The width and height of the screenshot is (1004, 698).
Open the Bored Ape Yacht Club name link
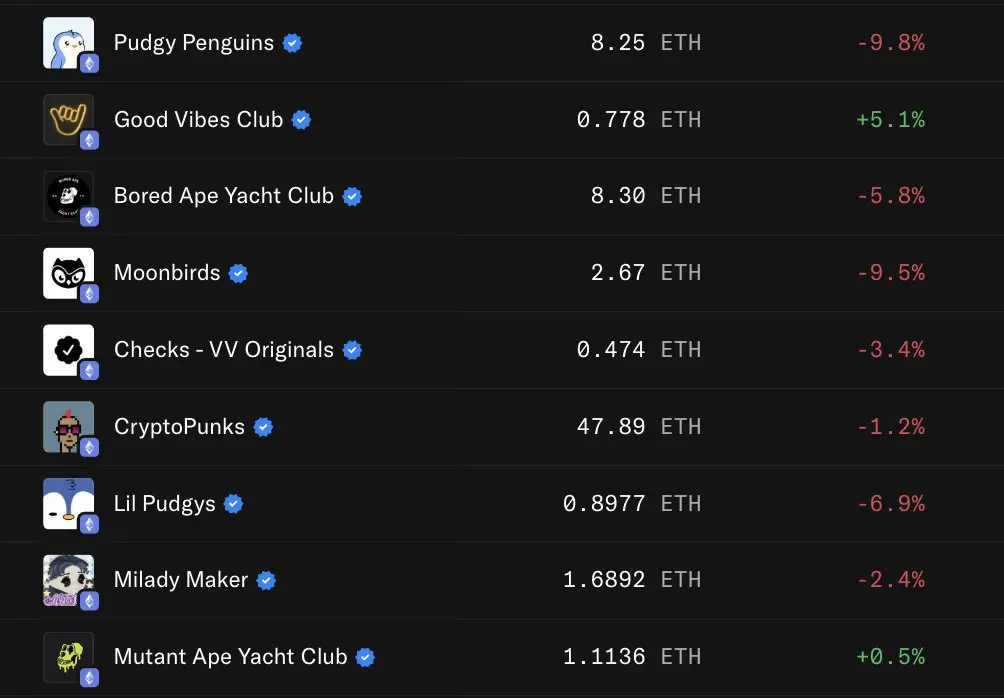coord(223,196)
